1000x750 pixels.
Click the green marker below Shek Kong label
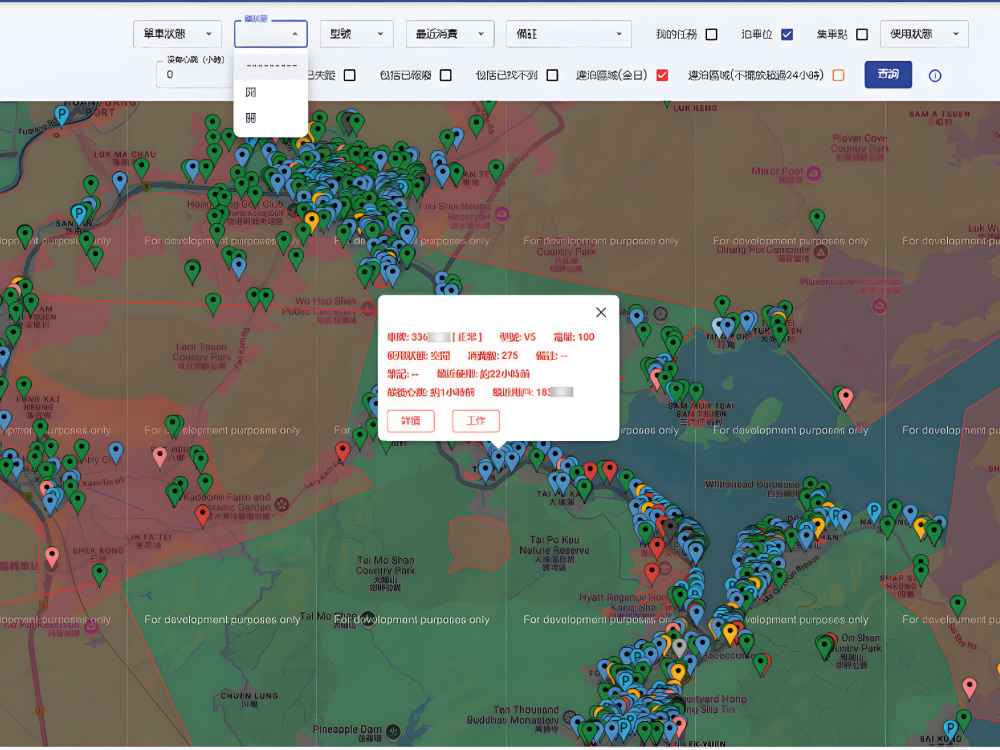(x=99, y=575)
